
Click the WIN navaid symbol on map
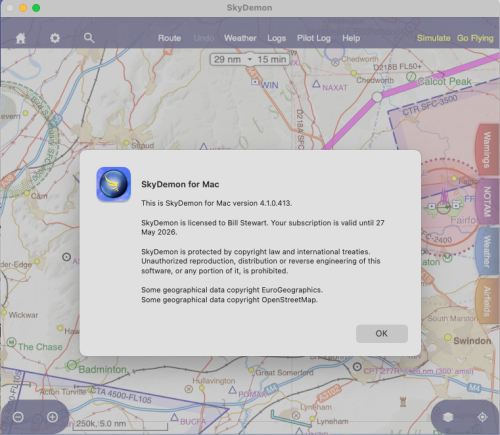coord(255,81)
